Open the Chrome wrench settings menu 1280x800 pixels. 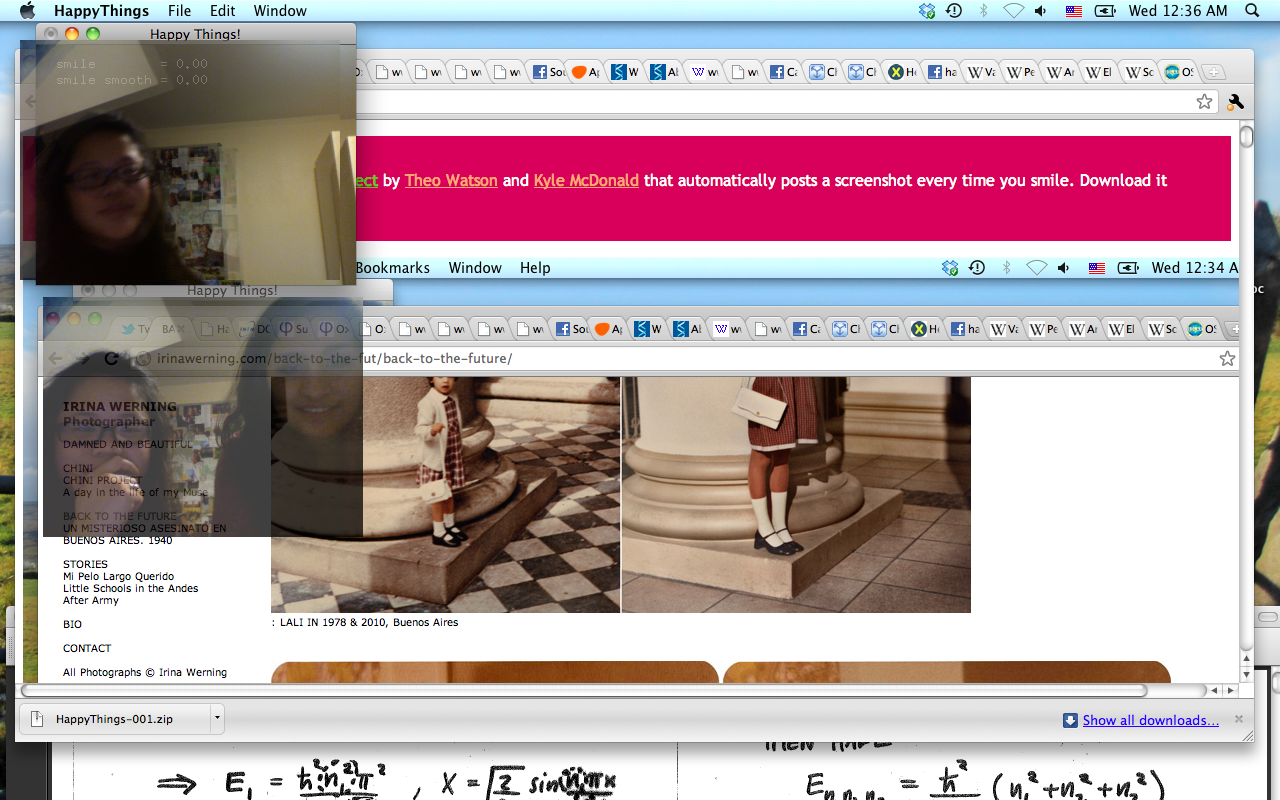(x=1235, y=102)
